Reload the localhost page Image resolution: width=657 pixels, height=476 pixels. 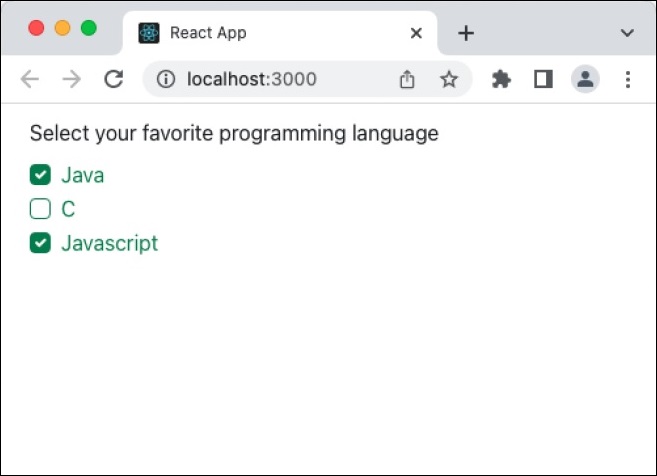(113, 79)
